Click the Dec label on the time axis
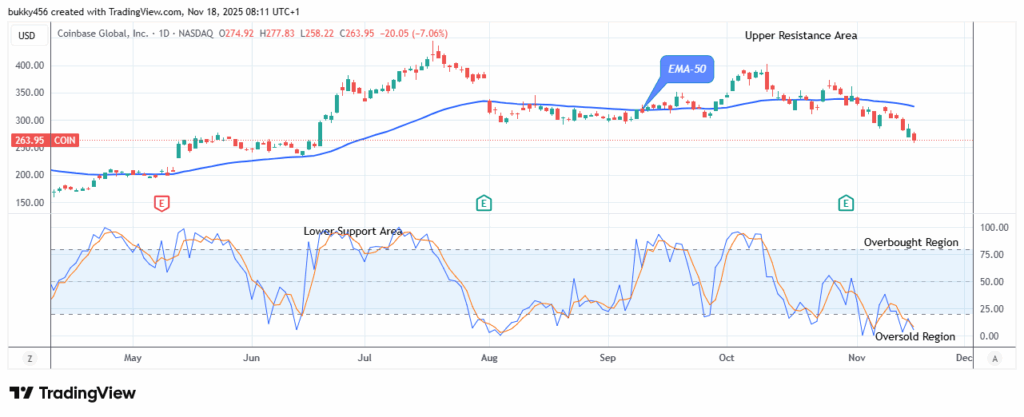The height and width of the screenshot is (417, 1024). [963, 358]
